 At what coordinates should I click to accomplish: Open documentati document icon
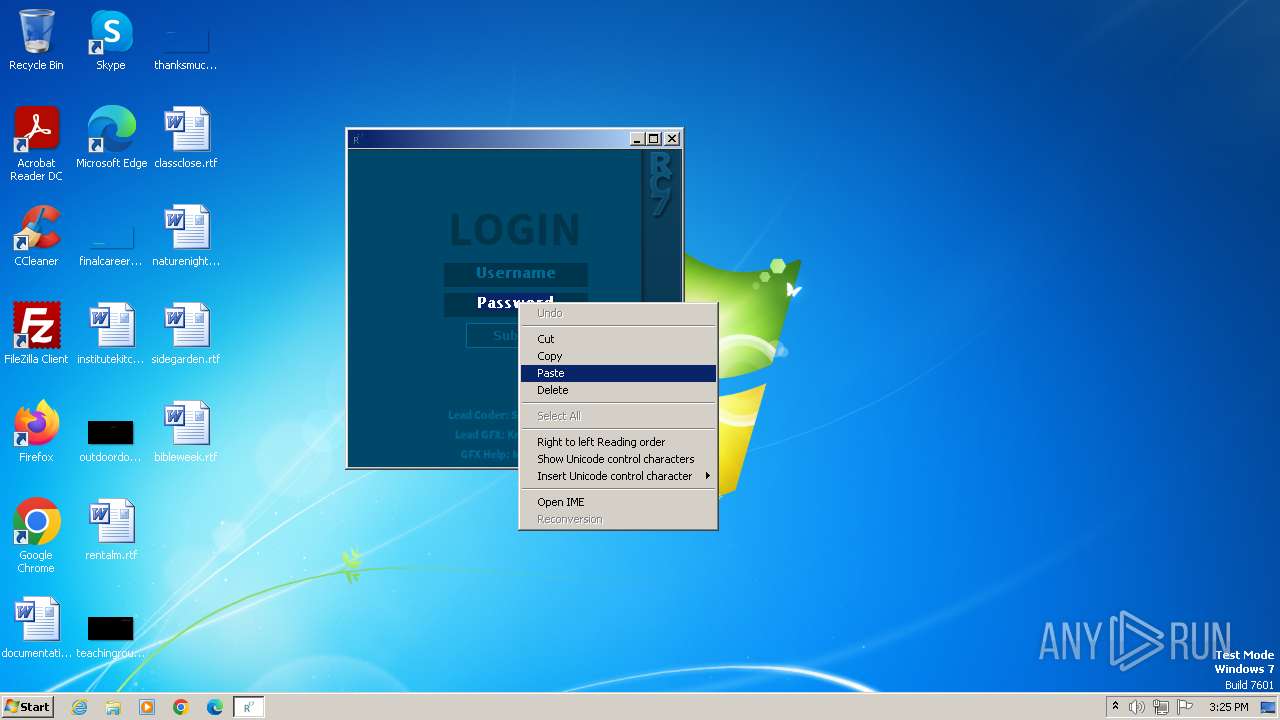(36, 628)
